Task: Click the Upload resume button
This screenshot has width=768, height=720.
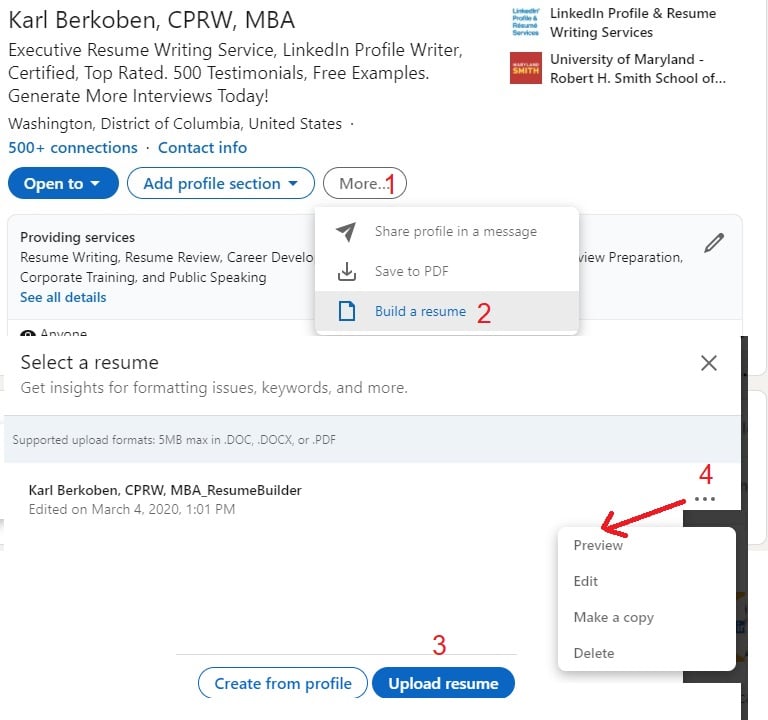Action: pos(443,683)
